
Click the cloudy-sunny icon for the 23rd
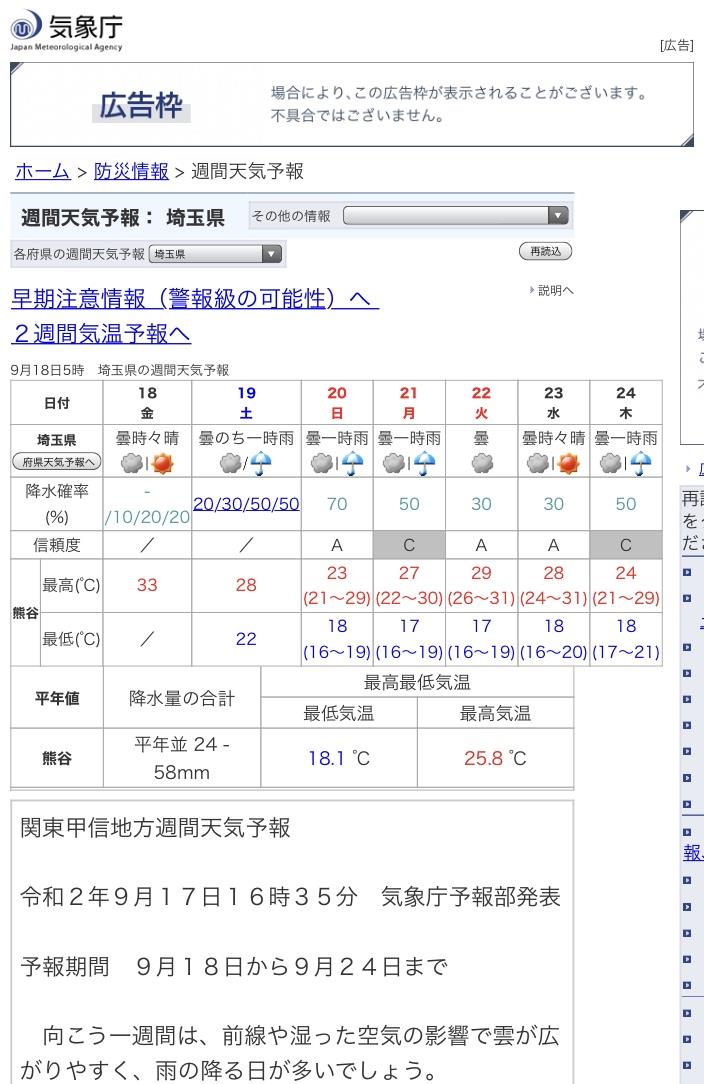[x=553, y=463]
